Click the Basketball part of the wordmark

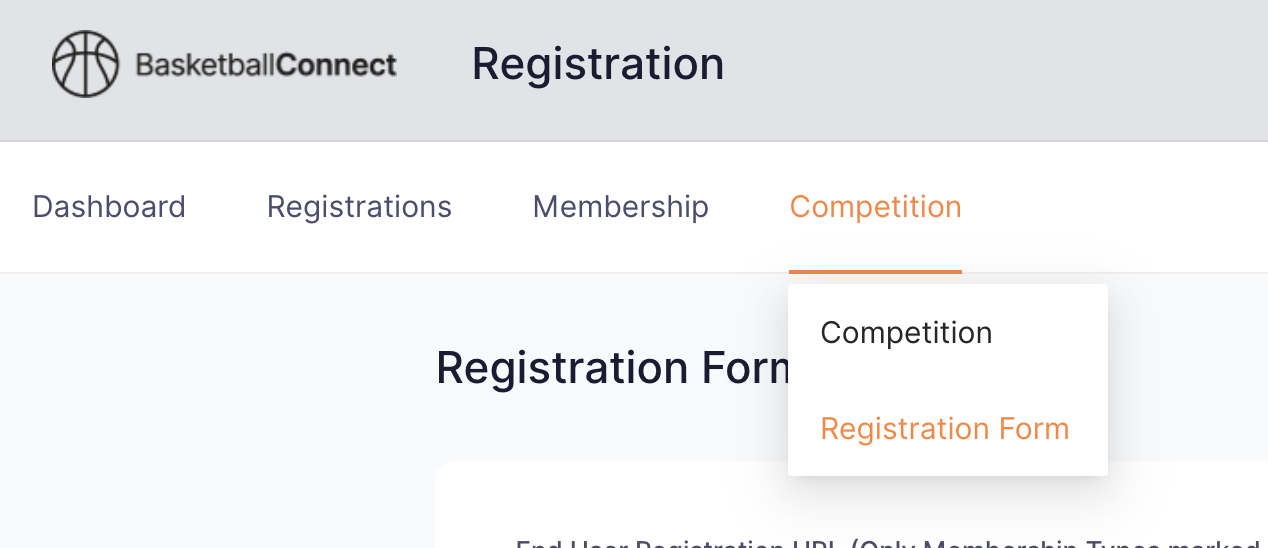tap(205, 66)
